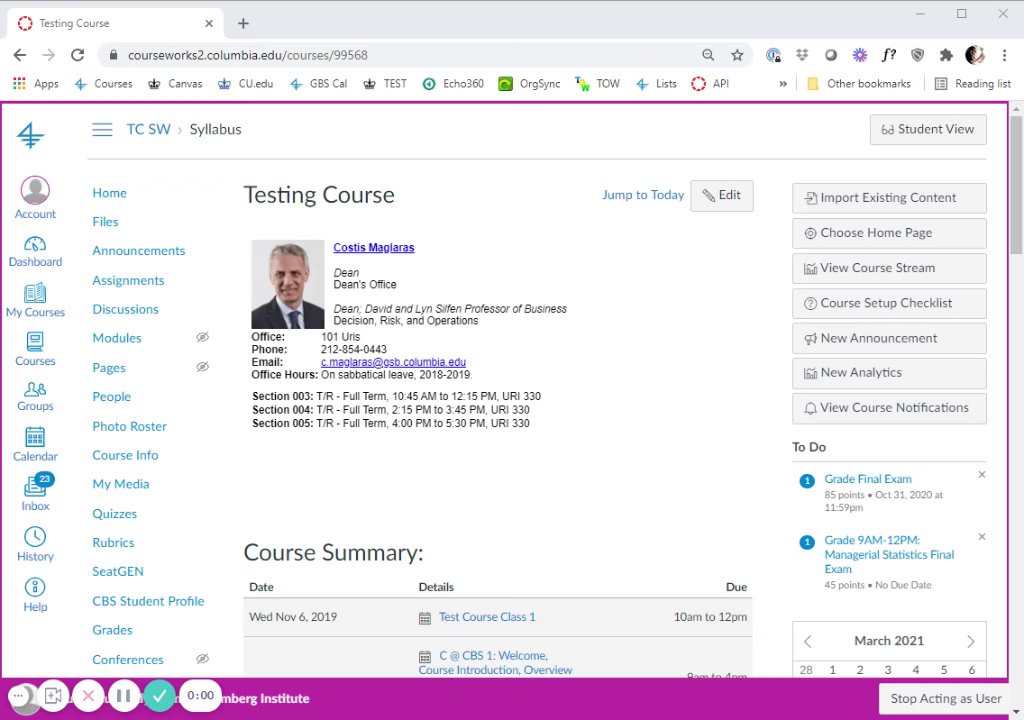Image resolution: width=1024 pixels, height=720 pixels.
Task: Open CBS Student Profile in course menu
Action: (148, 601)
